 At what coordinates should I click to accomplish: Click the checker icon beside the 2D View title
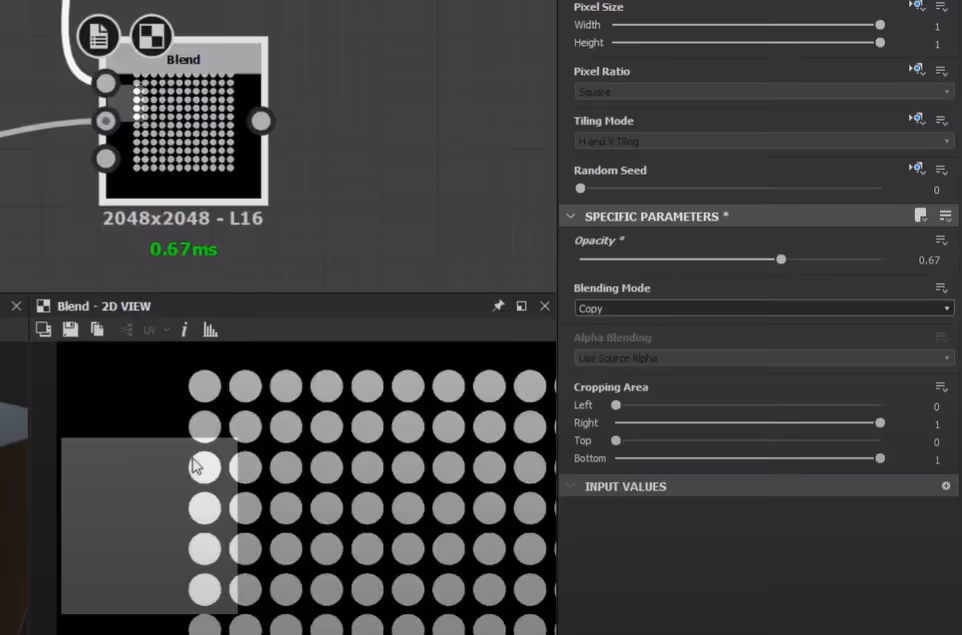(x=43, y=306)
